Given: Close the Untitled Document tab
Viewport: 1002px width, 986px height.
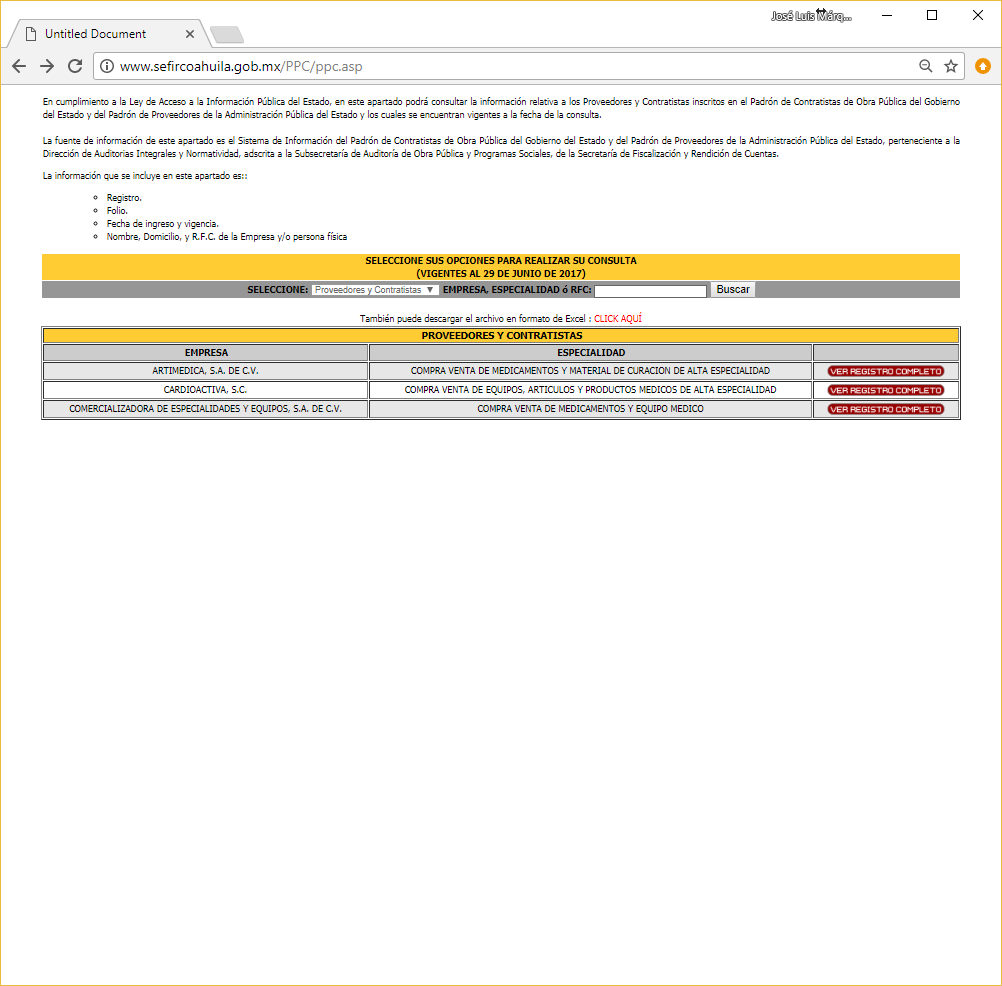Looking at the screenshot, I should [x=190, y=34].
